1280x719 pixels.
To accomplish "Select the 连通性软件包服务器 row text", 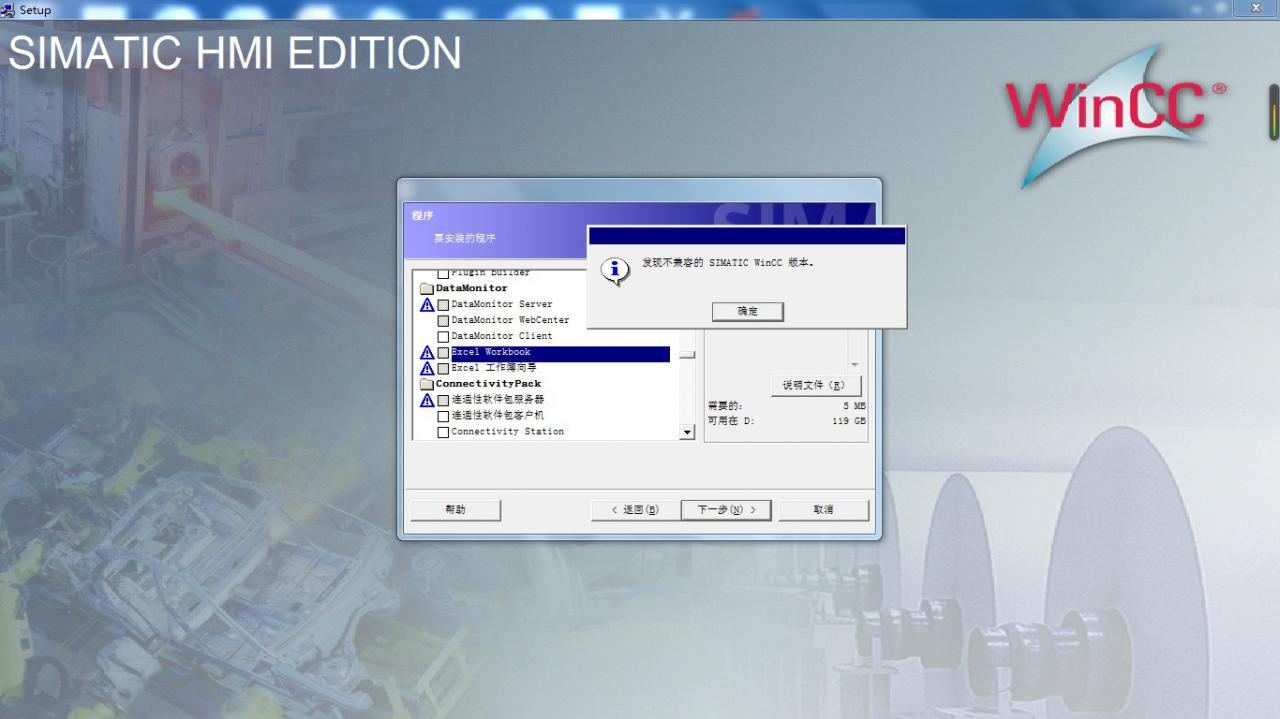I will coord(498,400).
